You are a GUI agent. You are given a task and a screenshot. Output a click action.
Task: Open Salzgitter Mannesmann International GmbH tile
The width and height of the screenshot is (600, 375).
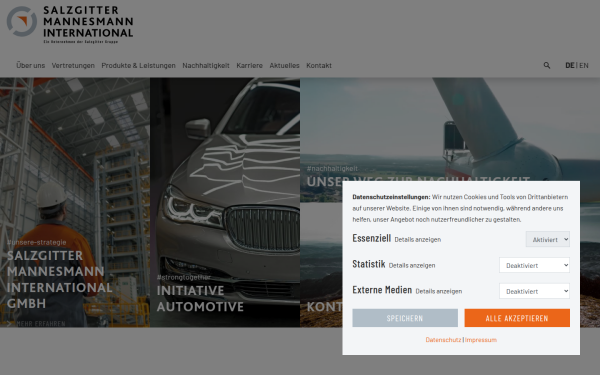[x=75, y=202]
